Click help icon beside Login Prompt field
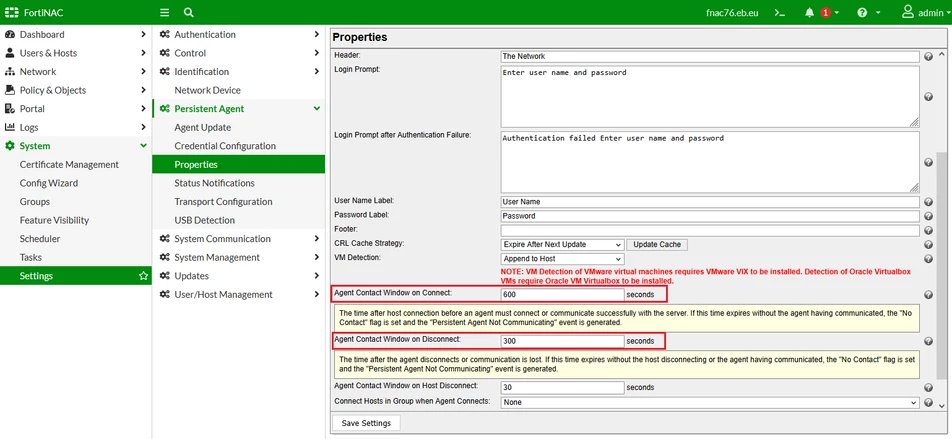 [928, 97]
